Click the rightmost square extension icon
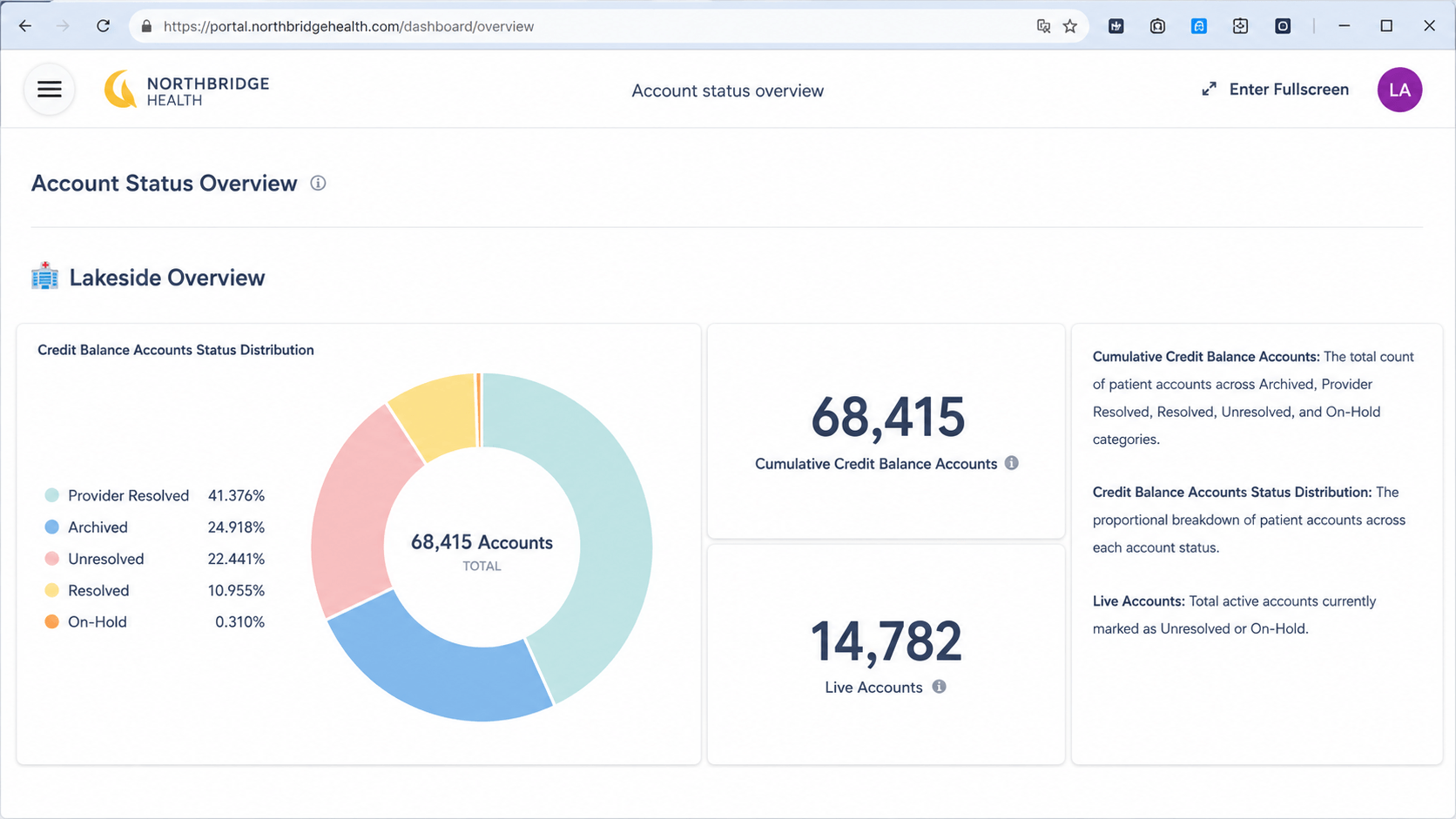The height and width of the screenshot is (819, 1456). tap(1283, 26)
